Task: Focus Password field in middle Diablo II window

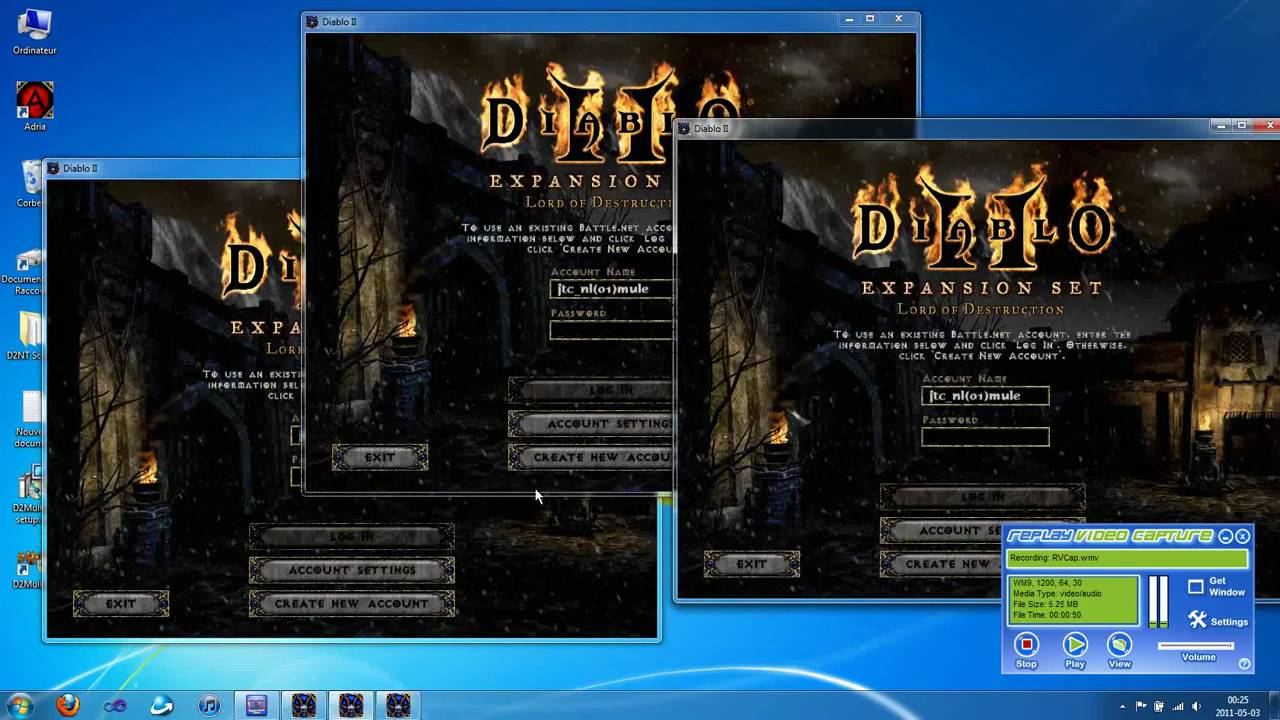Action: click(611, 330)
